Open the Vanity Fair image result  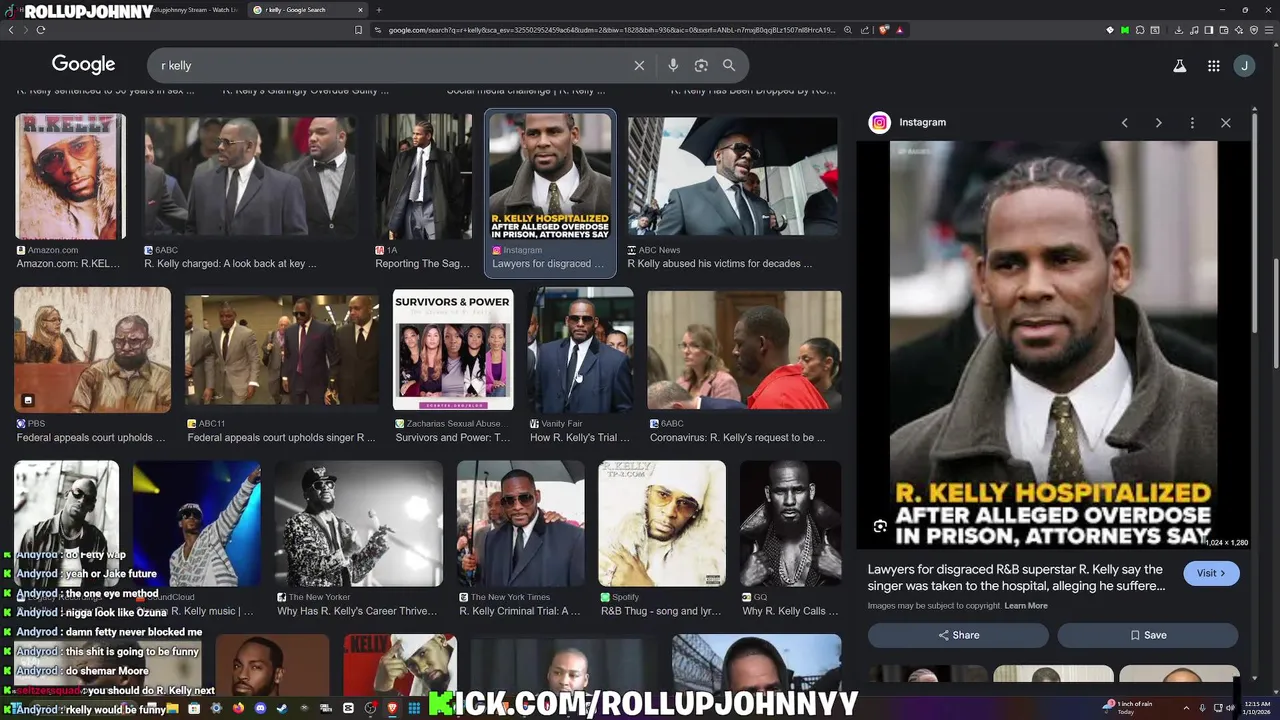(580, 350)
